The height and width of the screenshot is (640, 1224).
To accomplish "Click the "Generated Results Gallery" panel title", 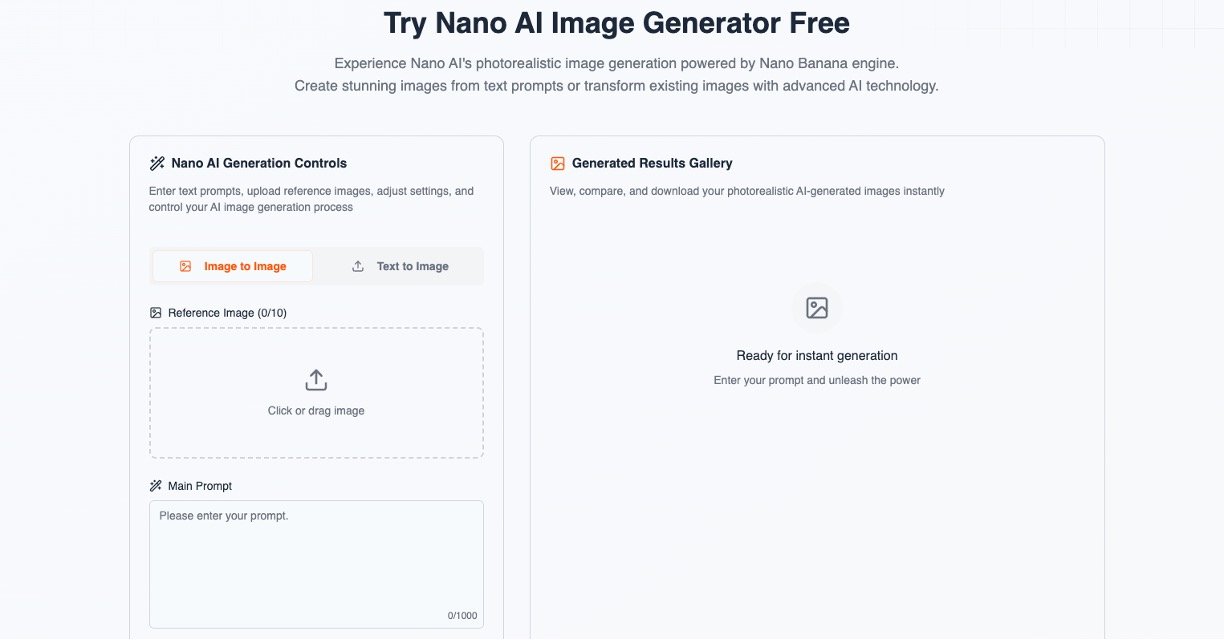I will pos(652,163).
